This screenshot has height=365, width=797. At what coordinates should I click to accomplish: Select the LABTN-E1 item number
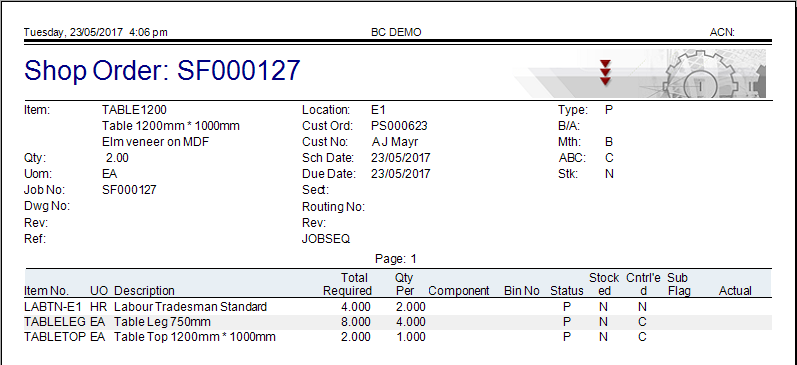point(53,307)
